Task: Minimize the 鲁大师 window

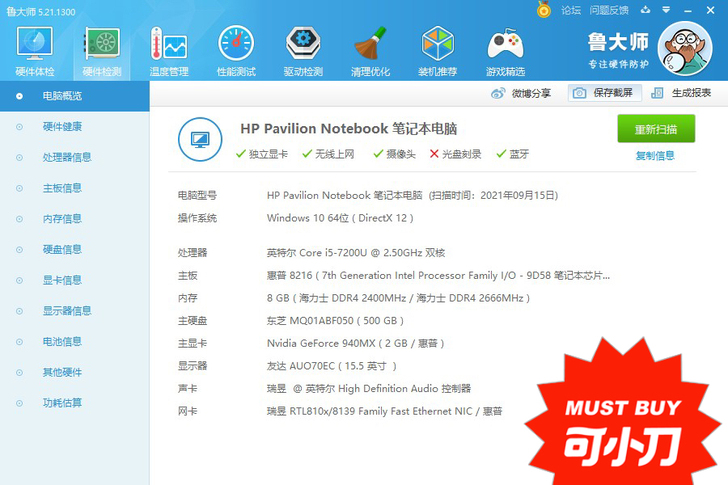Action: point(688,10)
